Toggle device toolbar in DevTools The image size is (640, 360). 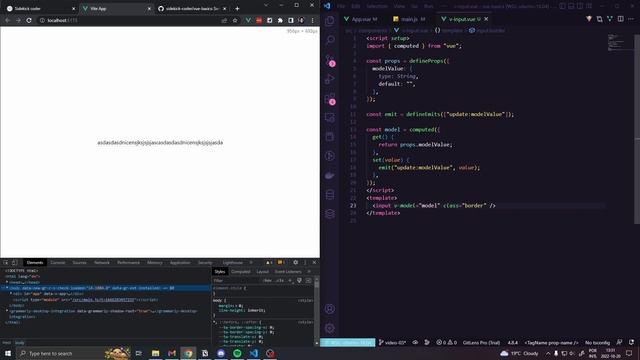[x=15, y=262]
